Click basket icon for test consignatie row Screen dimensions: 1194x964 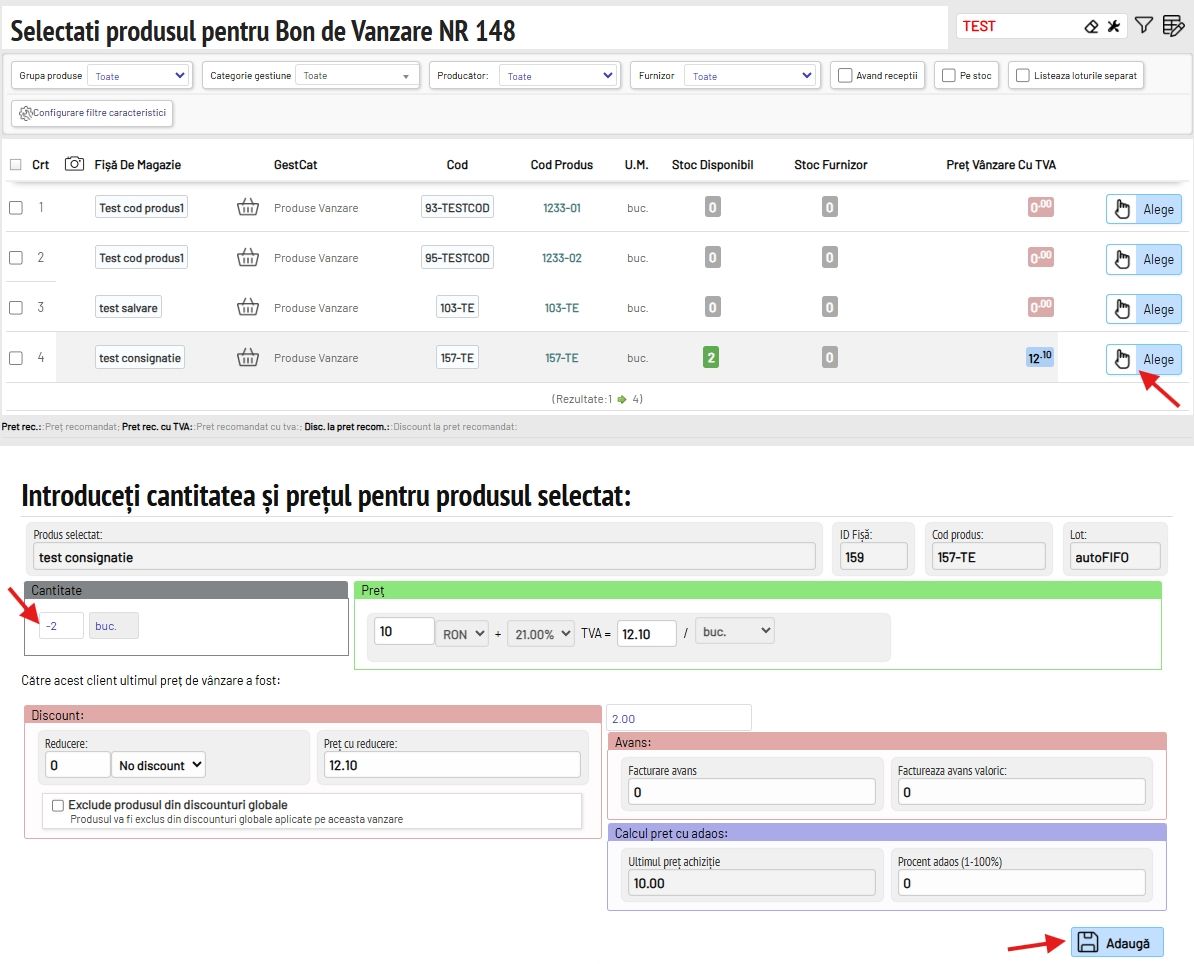tap(247, 358)
